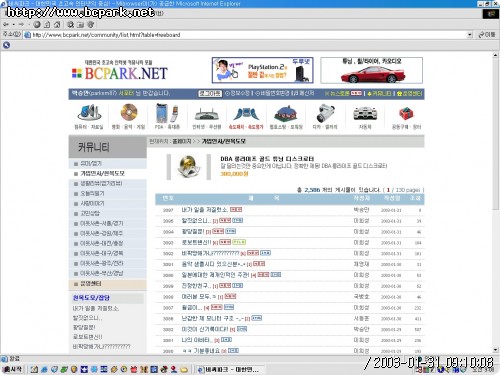
Task: Click the browser Back arrow button
Action: coord(6,24)
